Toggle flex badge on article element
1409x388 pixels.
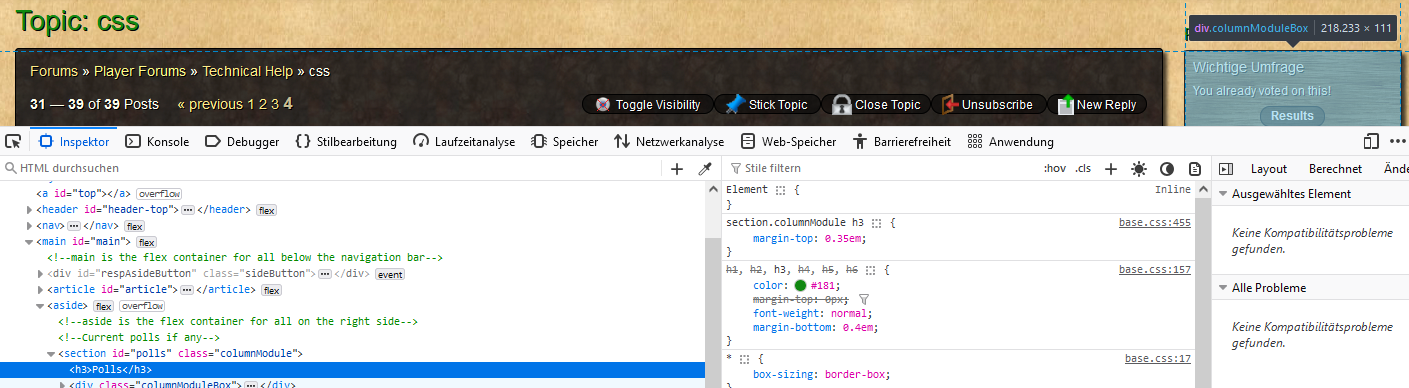272,290
